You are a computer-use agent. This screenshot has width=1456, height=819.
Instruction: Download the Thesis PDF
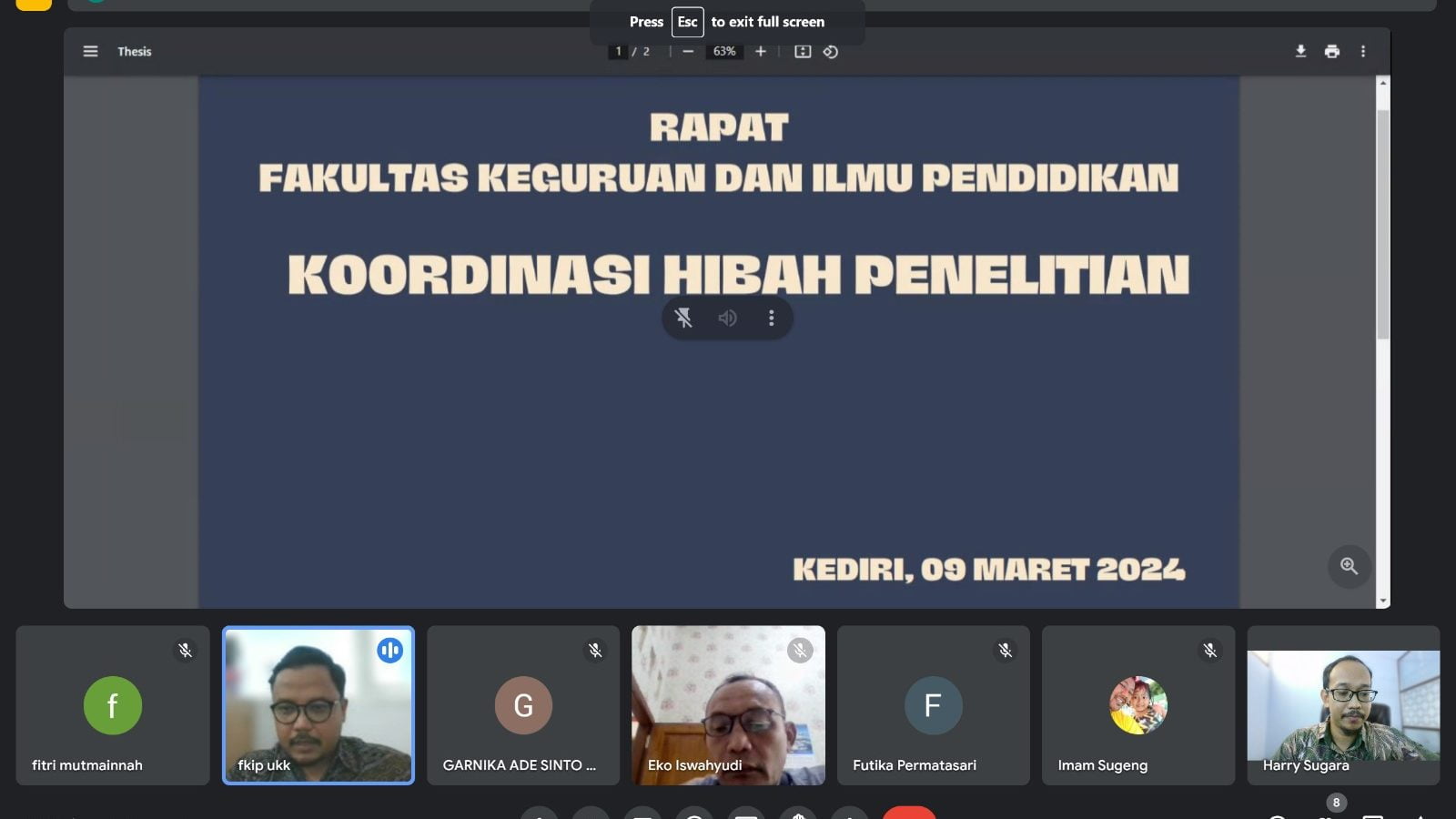point(1300,52)
